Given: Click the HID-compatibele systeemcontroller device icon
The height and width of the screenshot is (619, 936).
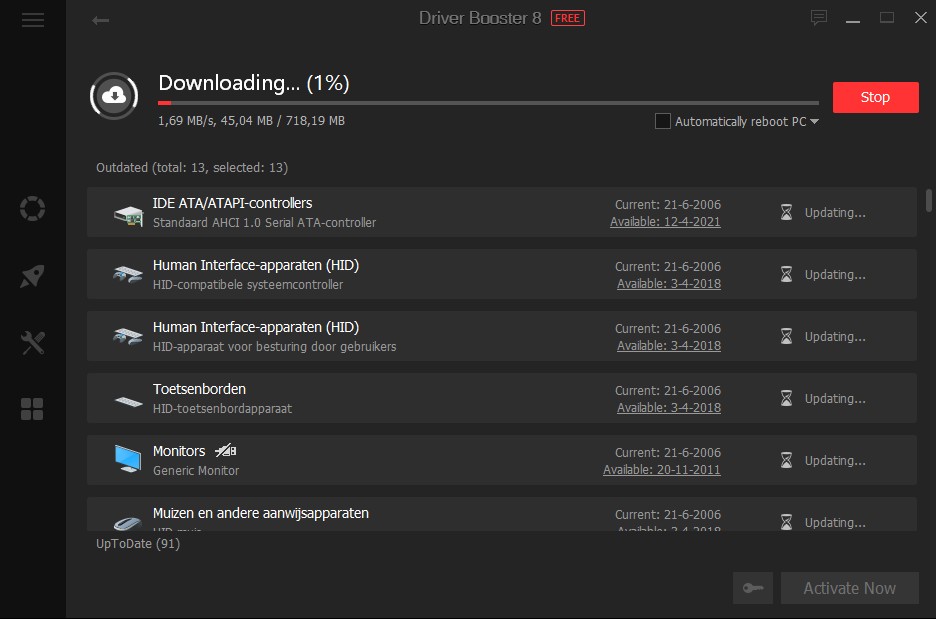Looking at the screenshot, I should [x=128, y=274].
